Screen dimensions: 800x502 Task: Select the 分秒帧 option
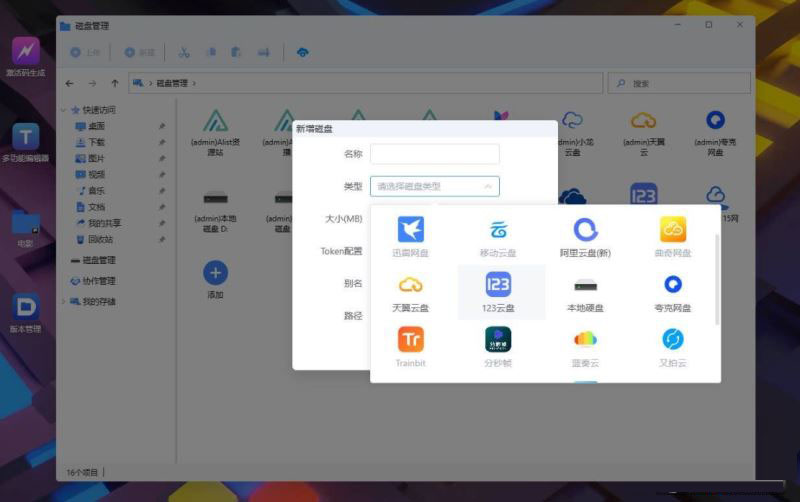498,347
